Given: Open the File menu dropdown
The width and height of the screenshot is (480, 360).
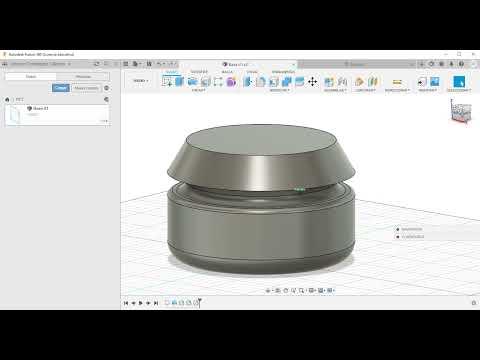Looking at the screenshot, I should tap(137, 64).
